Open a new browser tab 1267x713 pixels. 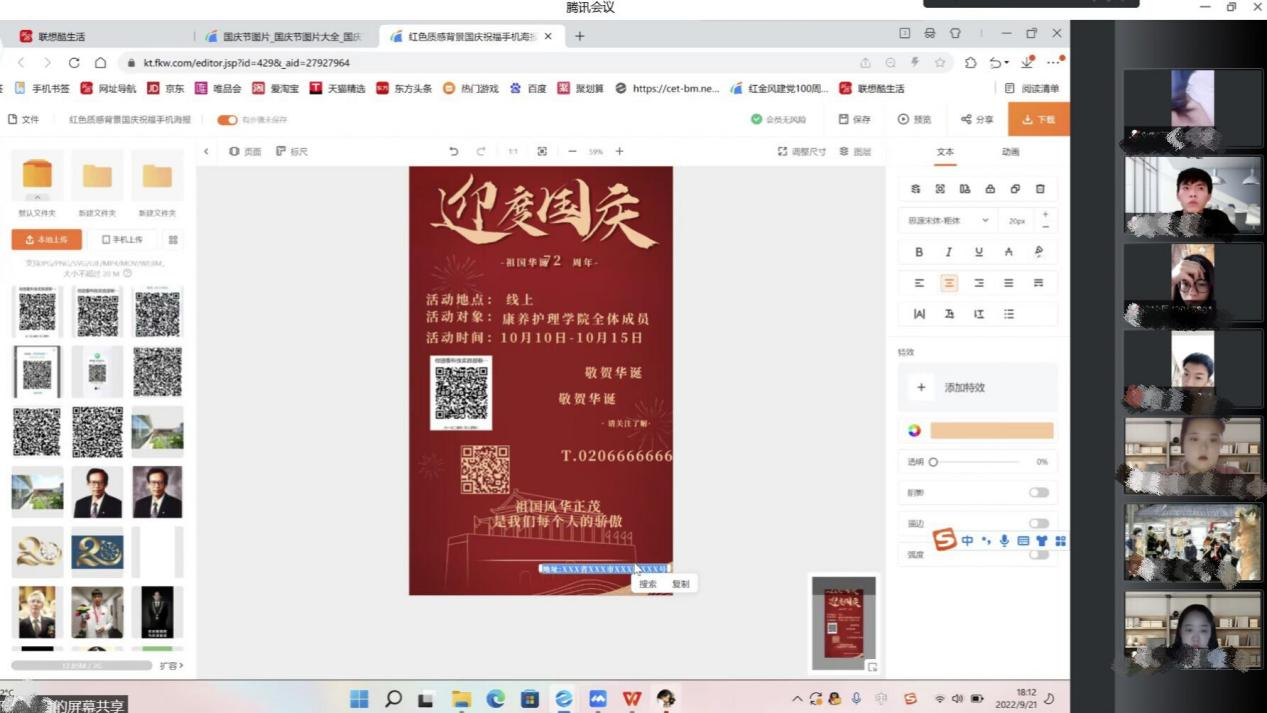pyautogui.click(x=579, y=37)
